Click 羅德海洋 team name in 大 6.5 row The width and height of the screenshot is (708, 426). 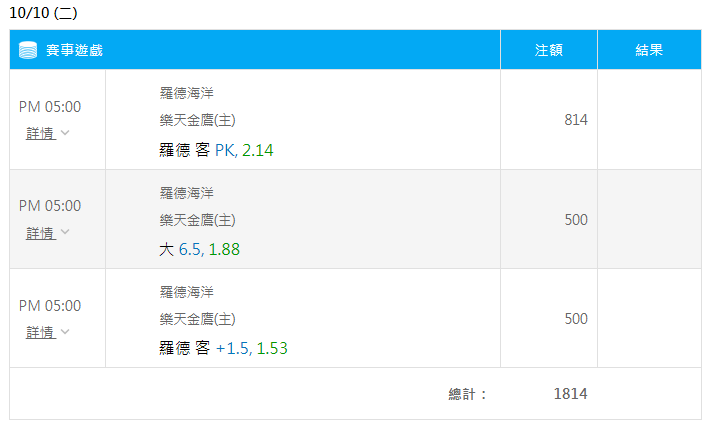click(186, 193)
